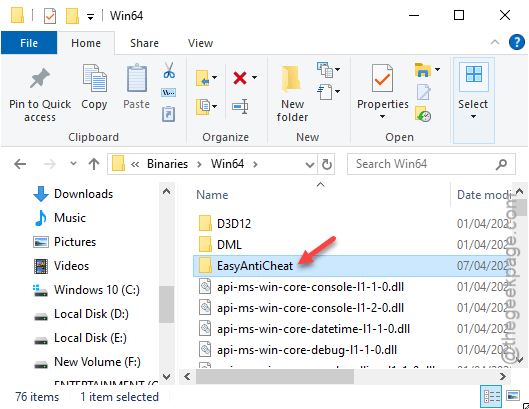Click the Select grid icon
Viewport: 529px width, 409px height.
tap(473, 75)
